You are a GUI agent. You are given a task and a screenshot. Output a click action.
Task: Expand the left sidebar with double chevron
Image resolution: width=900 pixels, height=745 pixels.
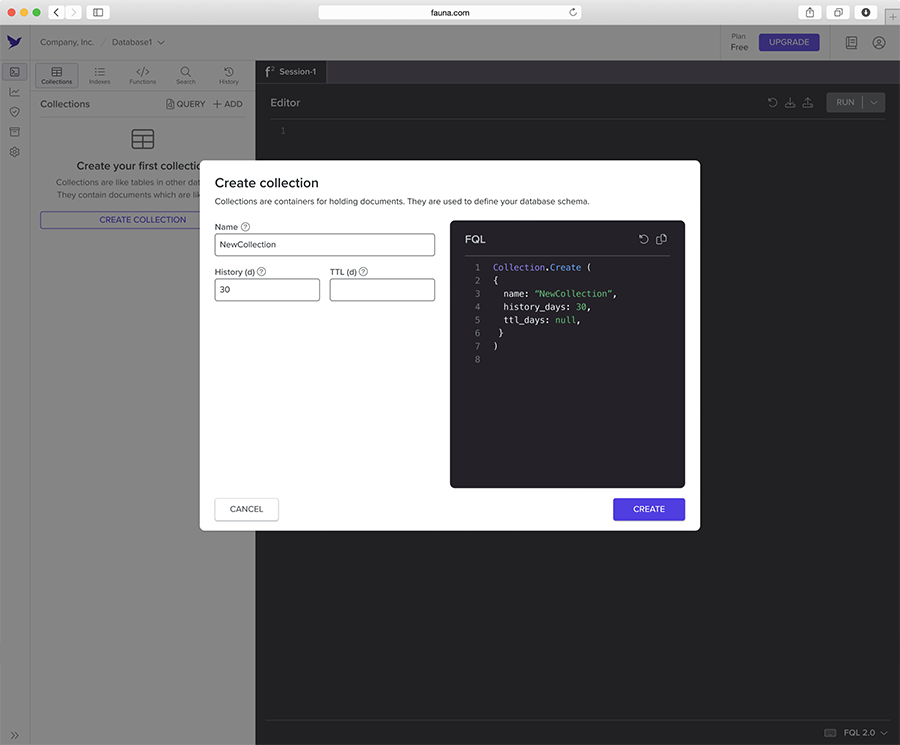14,735
